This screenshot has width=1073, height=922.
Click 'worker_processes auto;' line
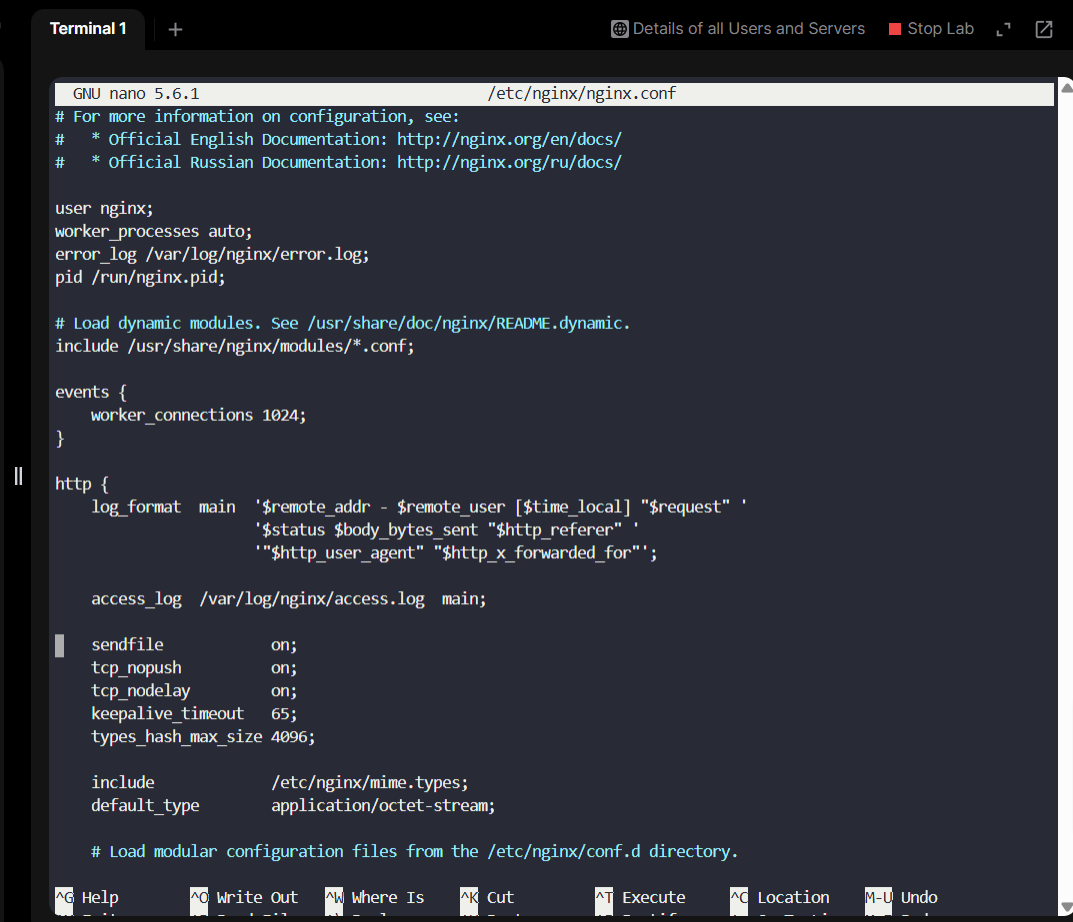(x=154, y=231)
